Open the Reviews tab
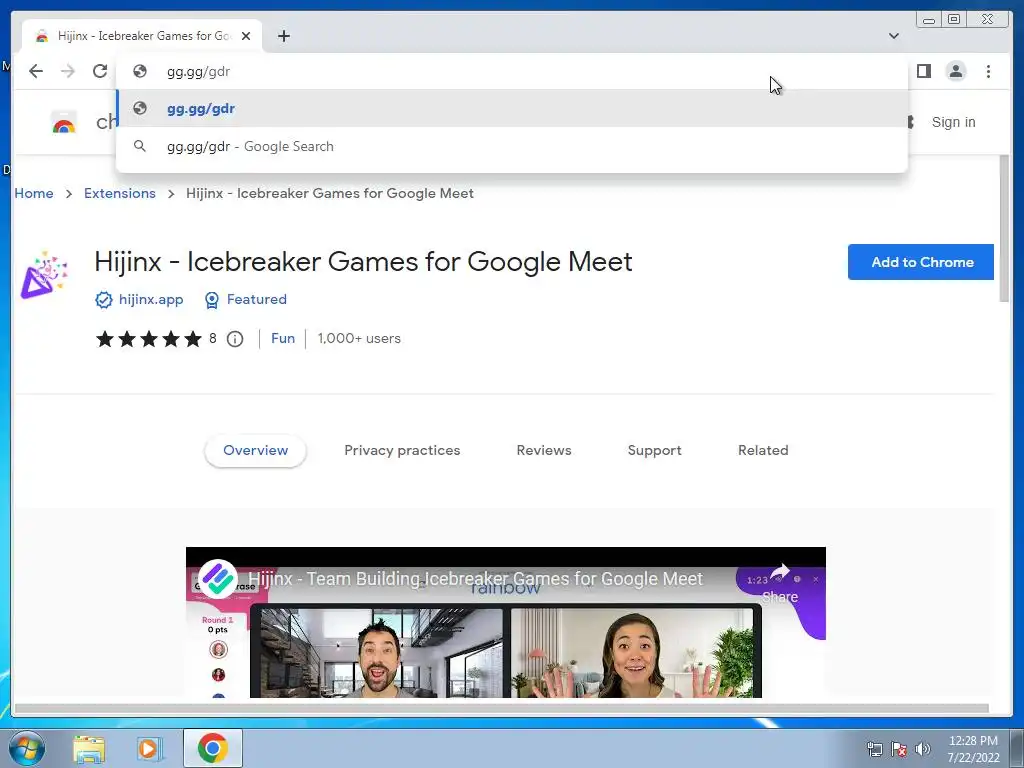 point(544,451)
